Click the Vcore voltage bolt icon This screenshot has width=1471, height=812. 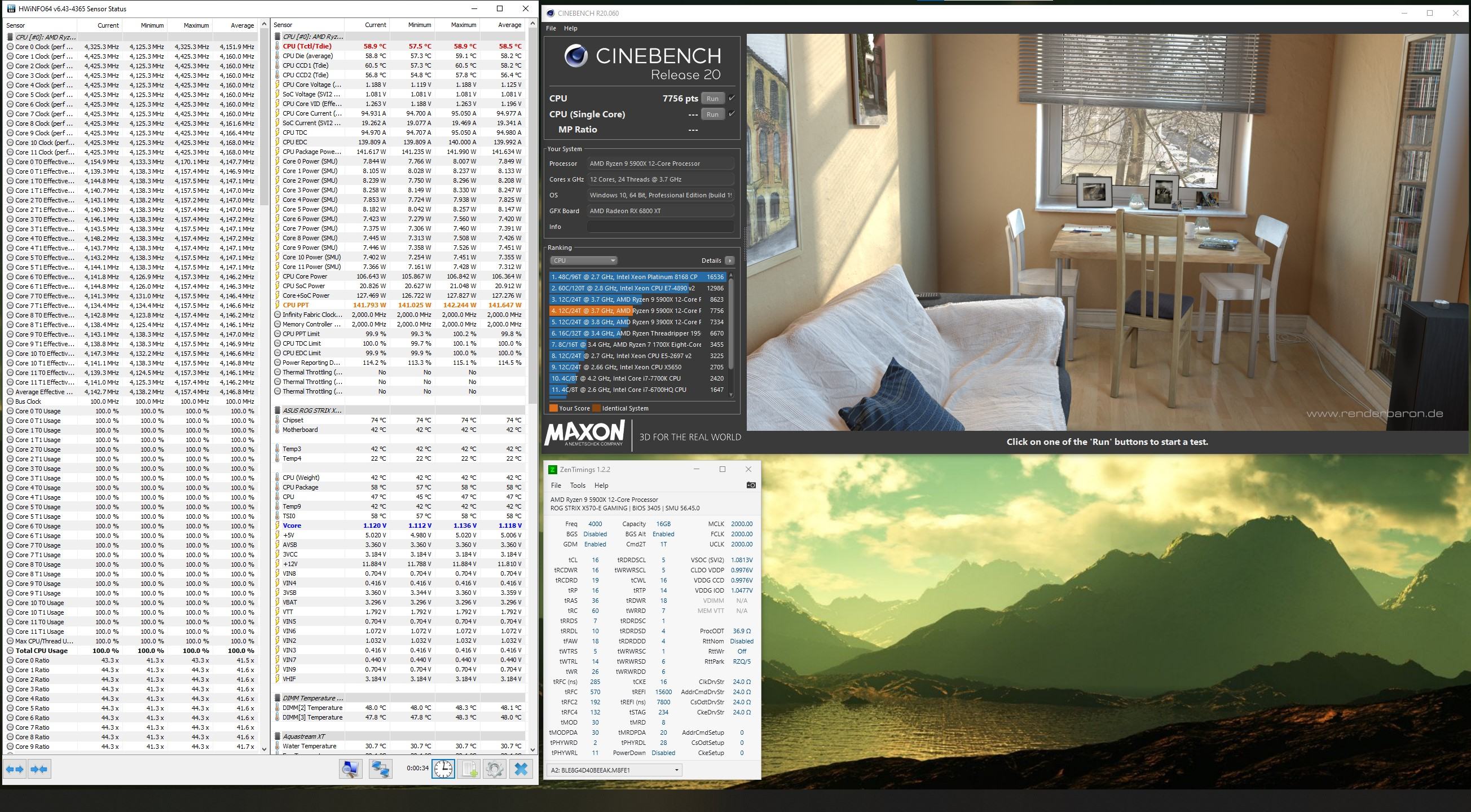(x=278, y=526)
